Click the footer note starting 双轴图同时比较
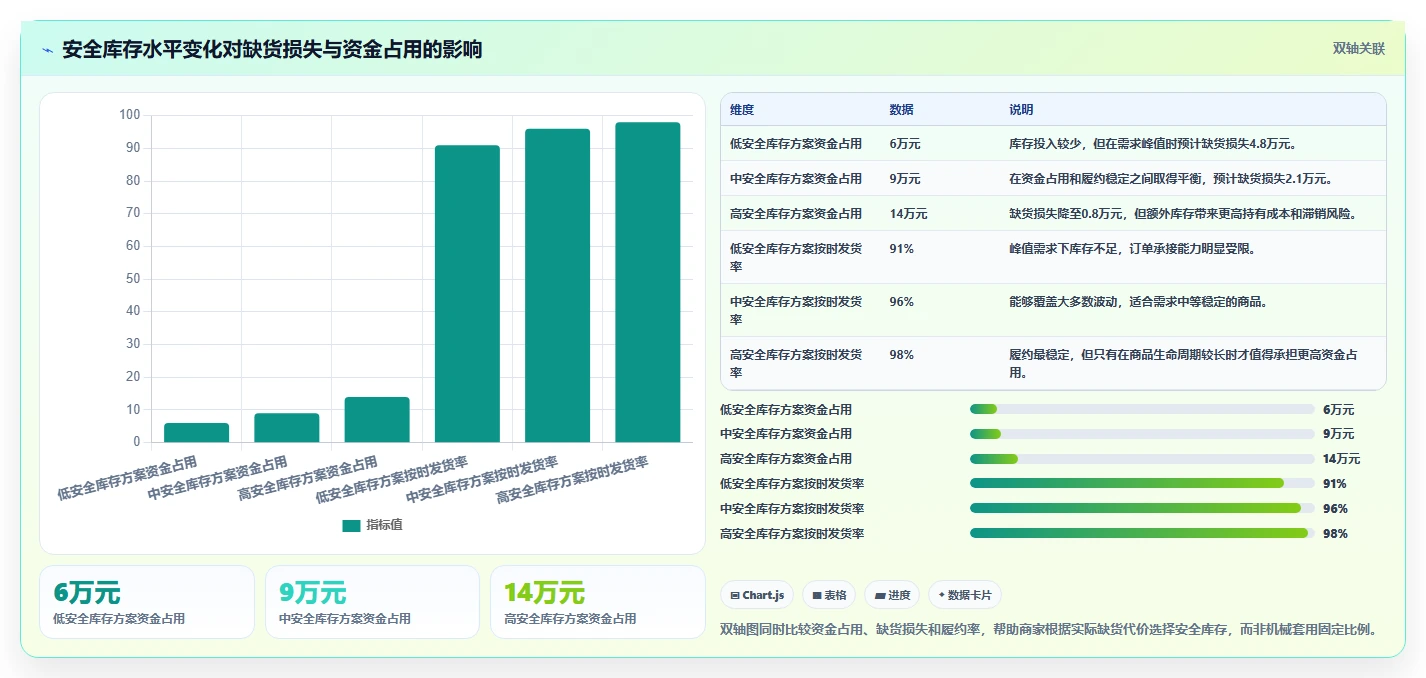The image size is (1426, 678). coord(1049,630)
